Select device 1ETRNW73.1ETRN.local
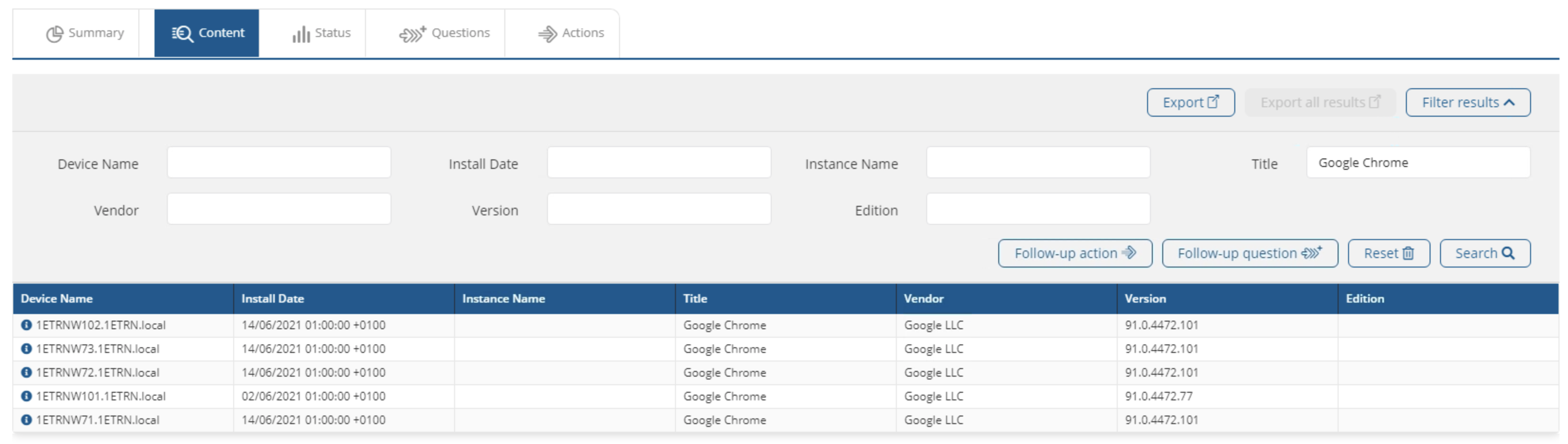Image resolution: width=1568 pixels, height=444 pixels. 97,349
